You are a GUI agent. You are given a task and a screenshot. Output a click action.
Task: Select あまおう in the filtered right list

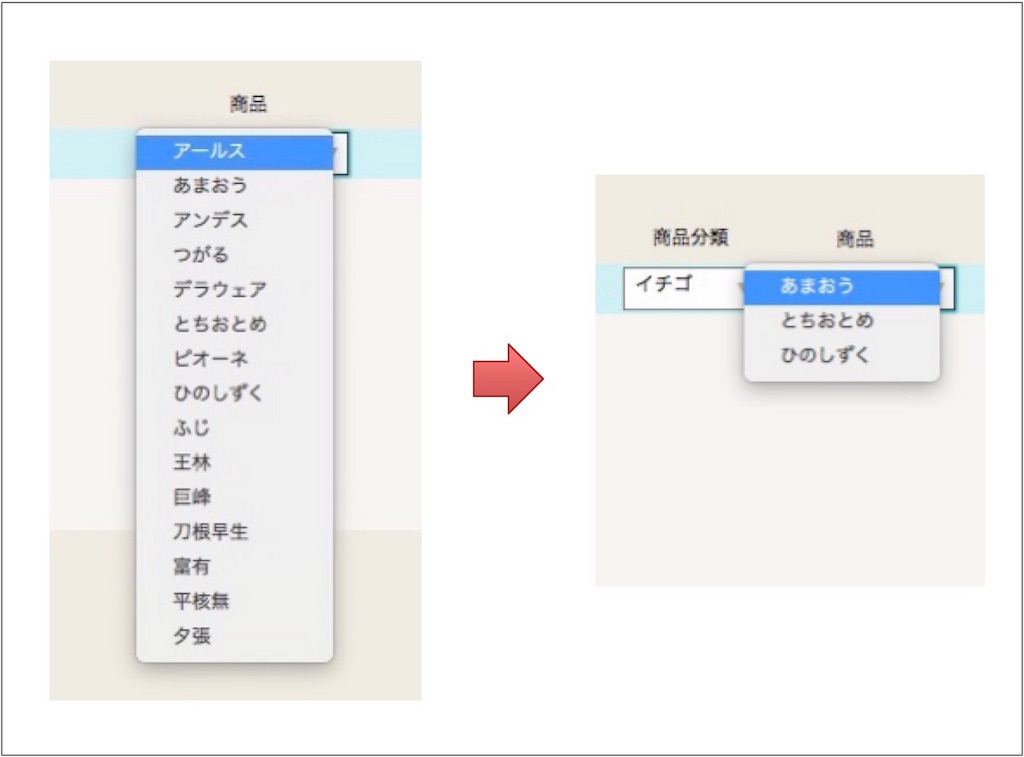pos(842,287)
